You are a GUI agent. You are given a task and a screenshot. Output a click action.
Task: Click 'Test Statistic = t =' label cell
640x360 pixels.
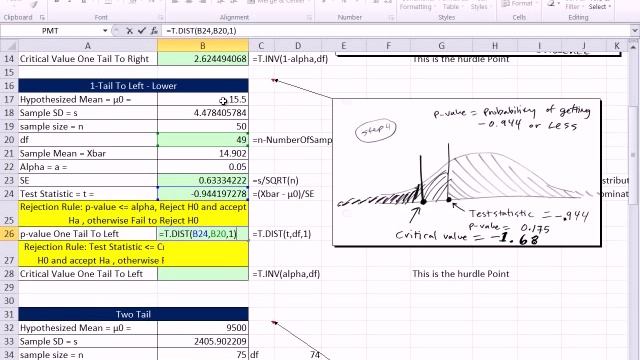click(x=88, y=193)
